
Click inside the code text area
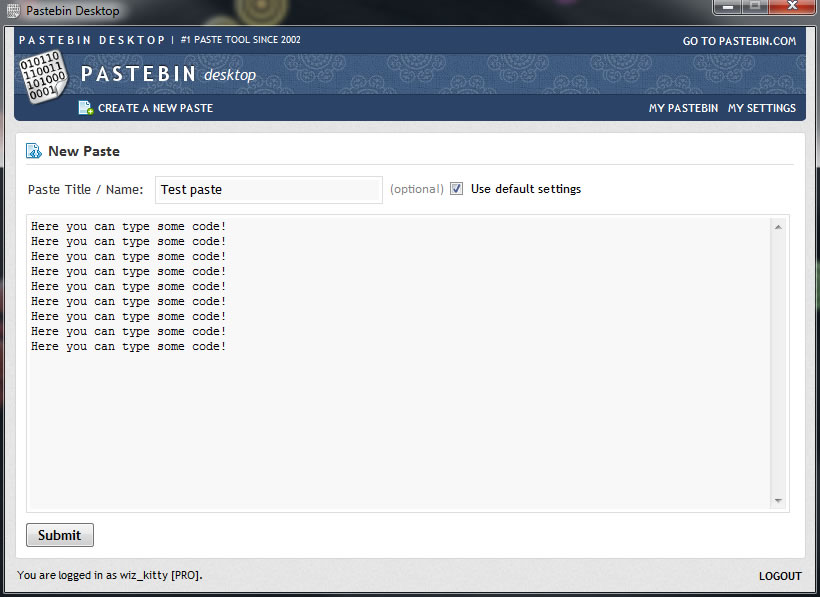point(398,363)
